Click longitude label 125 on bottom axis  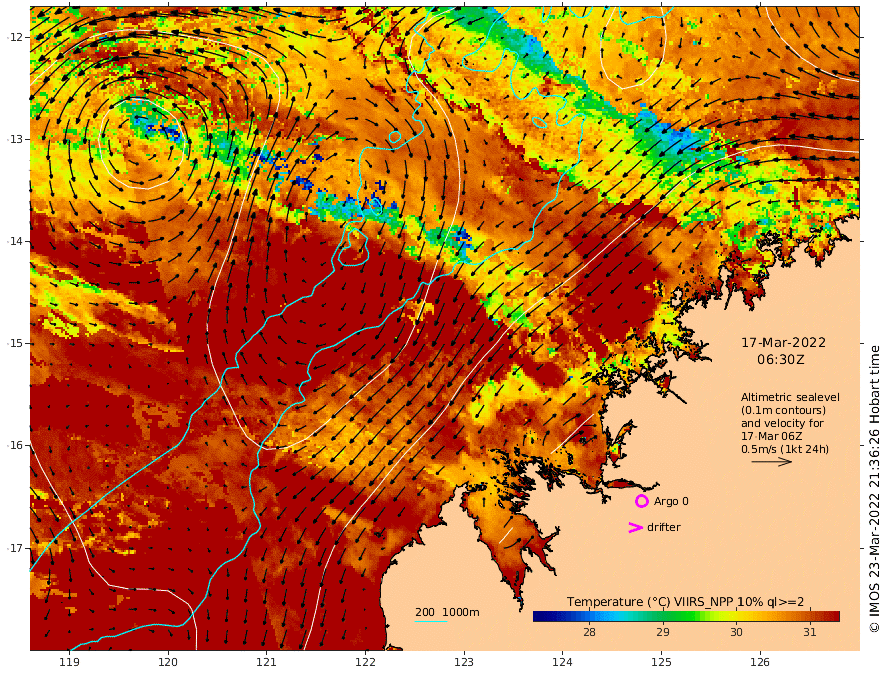662,662
